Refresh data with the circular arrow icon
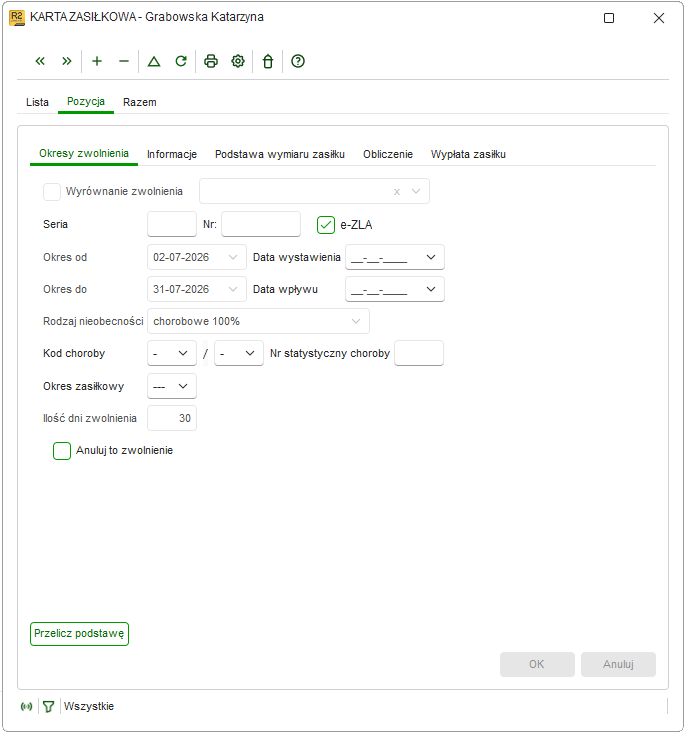This screenshot has height=732, width=684. click(181, 61)
